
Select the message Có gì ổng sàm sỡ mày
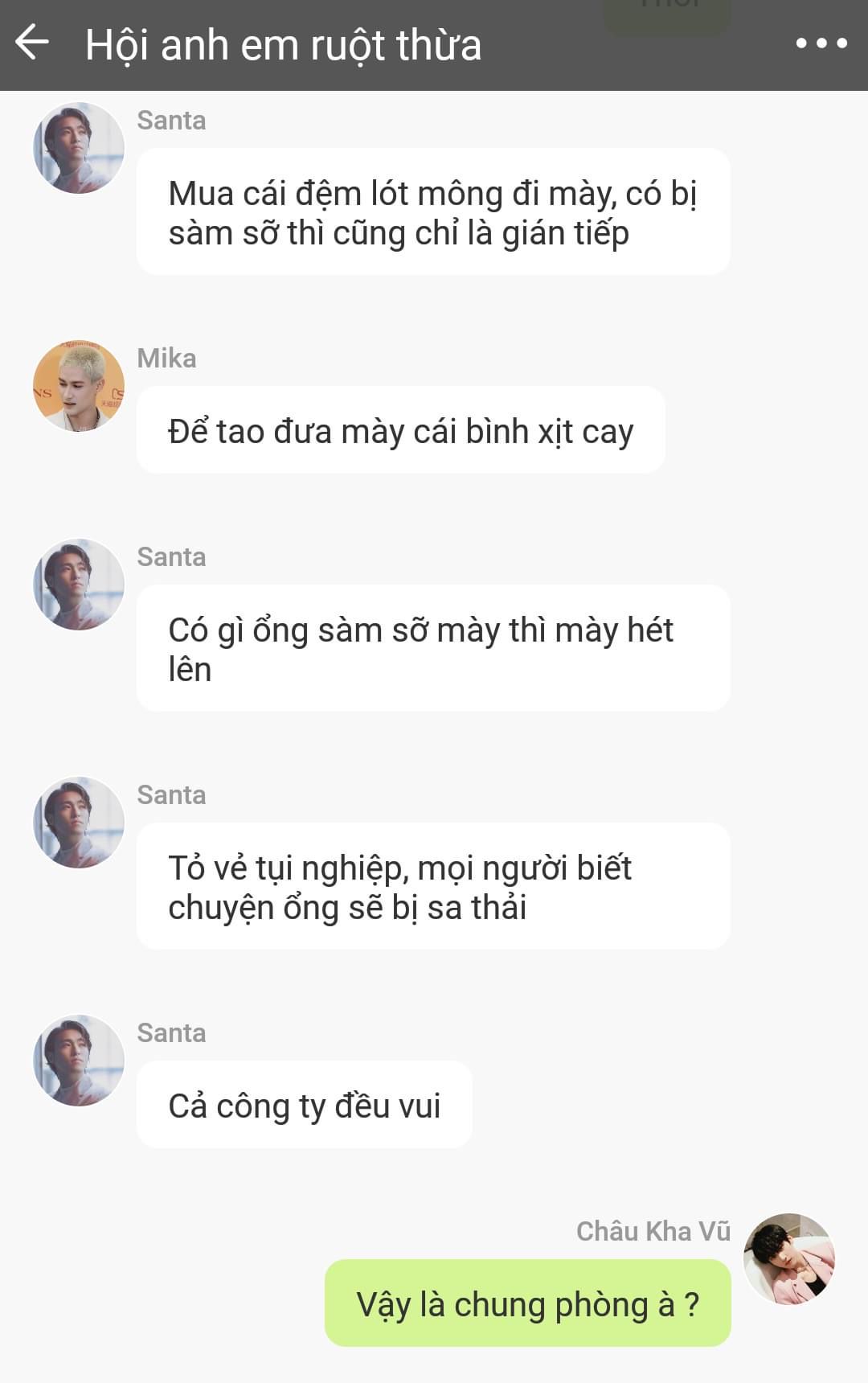pyautogui.click(x=433, y=649)
